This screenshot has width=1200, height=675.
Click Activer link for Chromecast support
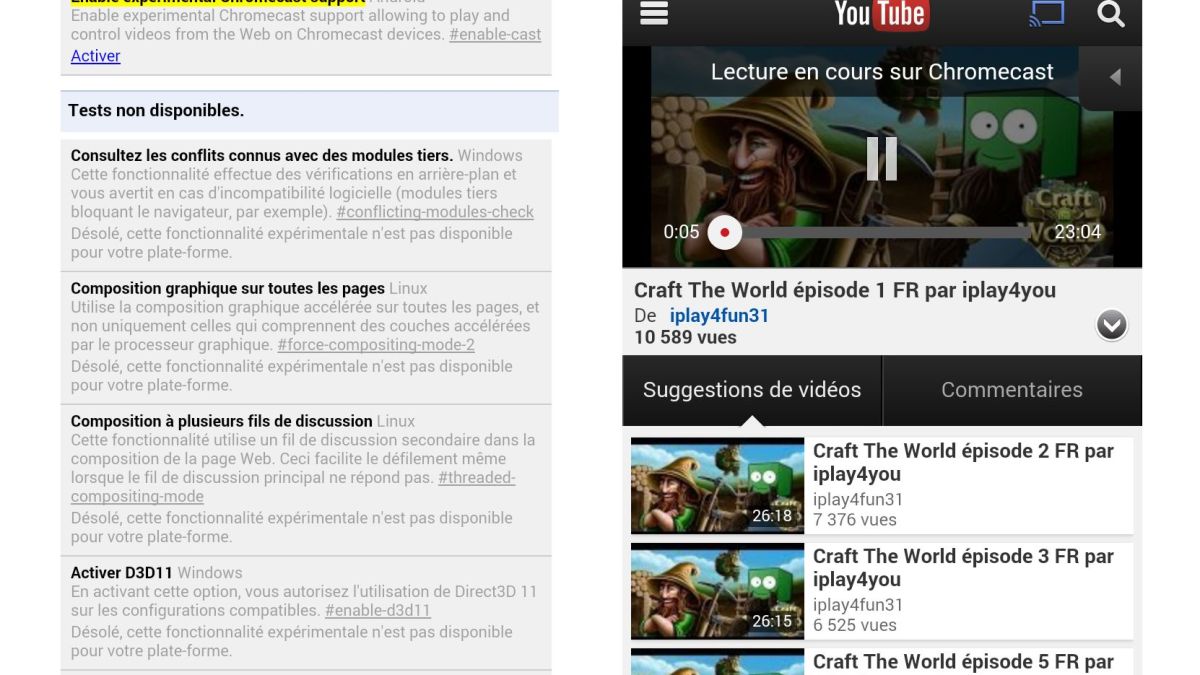click(95, 56)
